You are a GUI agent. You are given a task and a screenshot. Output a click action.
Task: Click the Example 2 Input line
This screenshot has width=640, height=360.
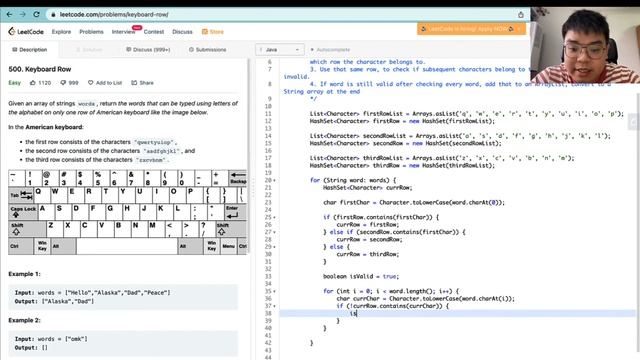point(51,339)
